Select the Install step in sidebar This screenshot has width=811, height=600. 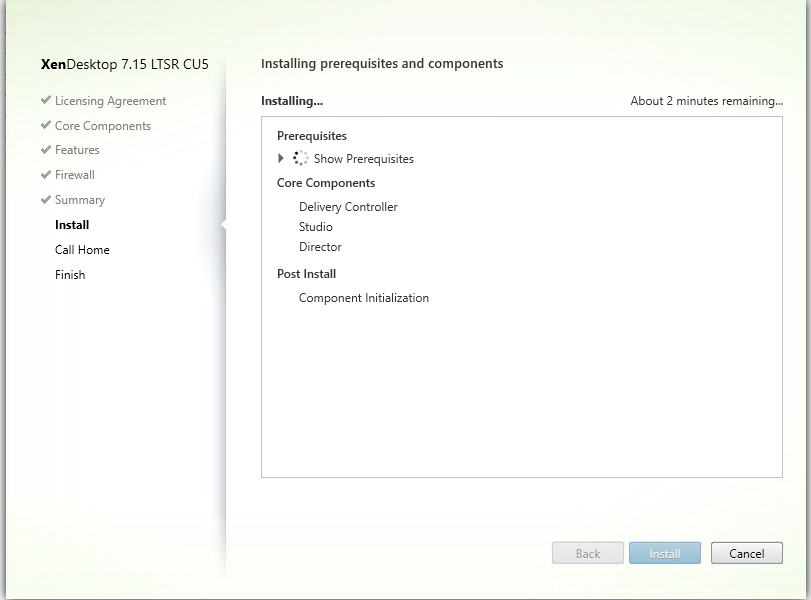(x=72, y=225)
